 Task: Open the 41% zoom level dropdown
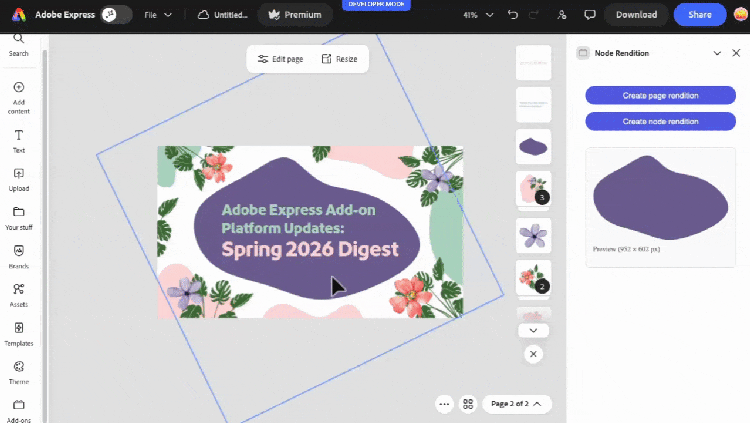(477, 15)
